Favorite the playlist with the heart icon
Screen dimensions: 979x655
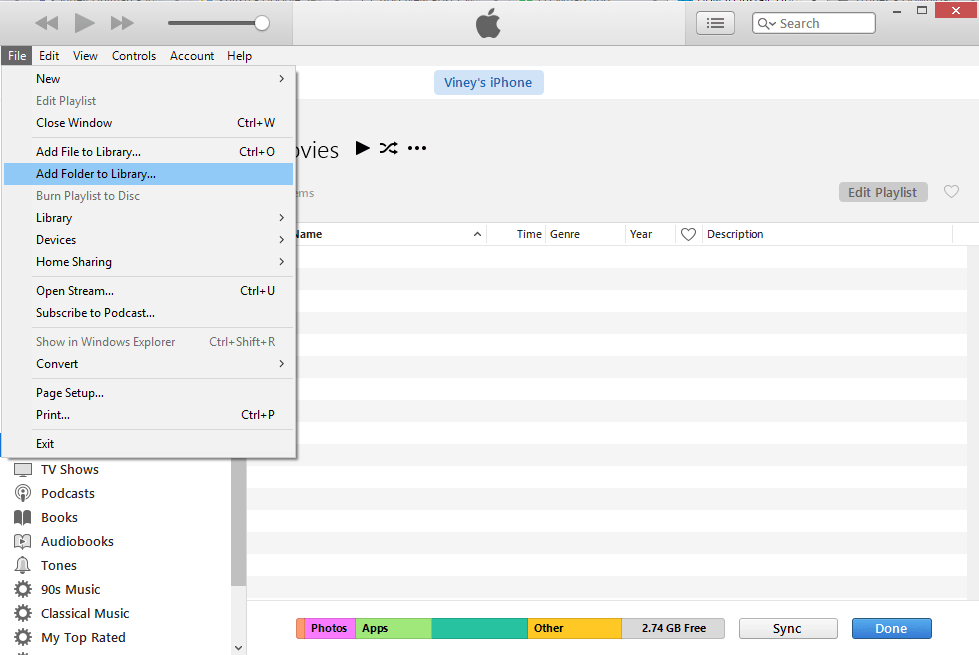(950, 191)
